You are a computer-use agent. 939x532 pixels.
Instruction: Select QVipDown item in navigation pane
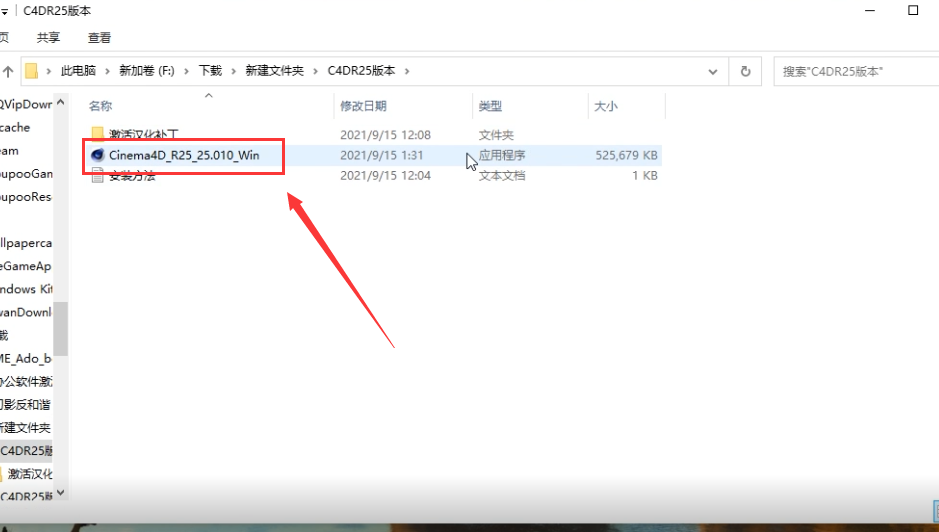pyautogui.click(x=26, y=104)
